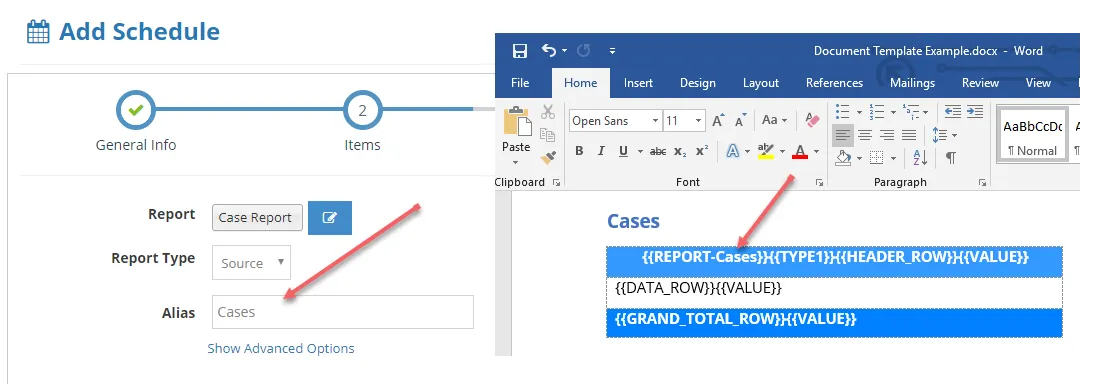Switch to the Review ribbon tab
The image size is (1097, 384).
980,83
